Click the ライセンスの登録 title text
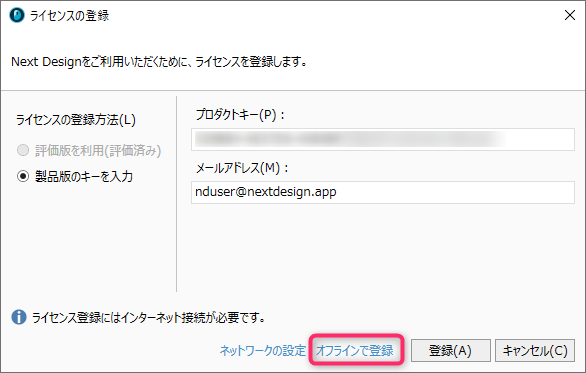 click(x=70, y=16)
